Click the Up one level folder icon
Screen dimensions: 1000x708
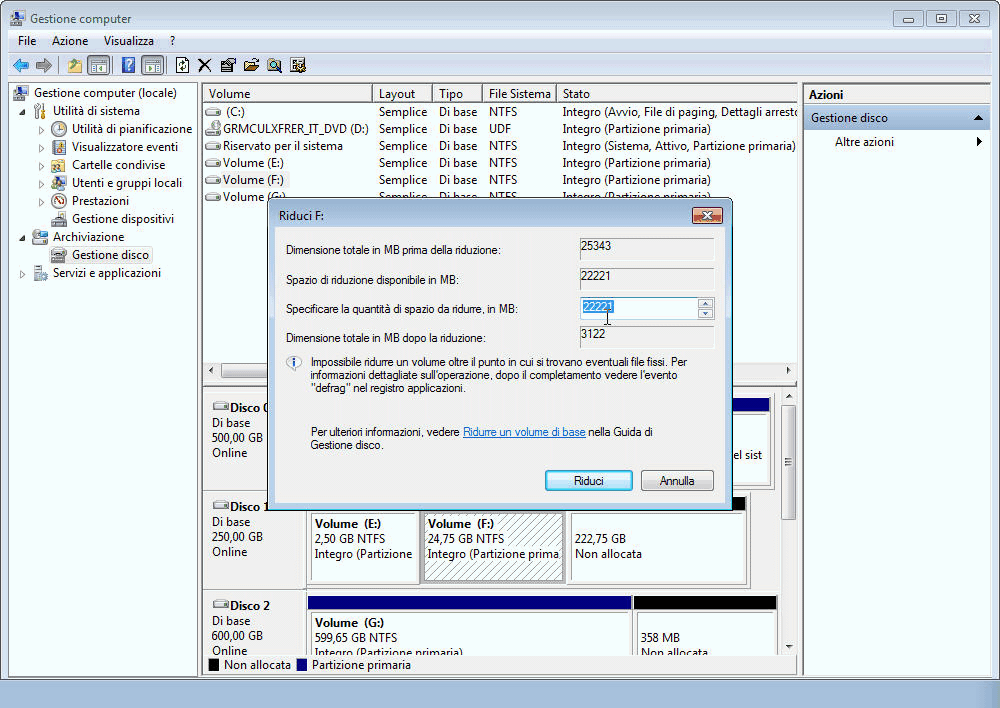pos(75,65)
